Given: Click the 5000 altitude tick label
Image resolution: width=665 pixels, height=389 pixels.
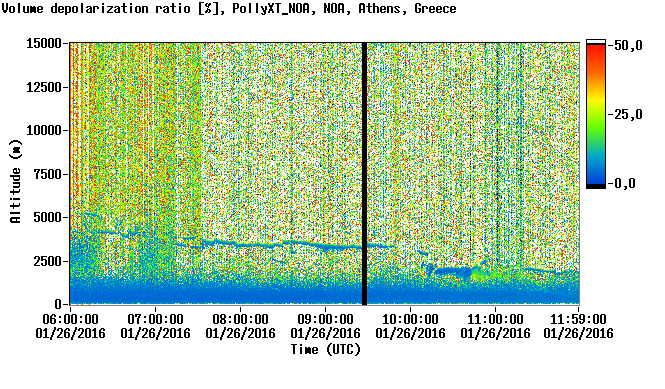Looking at the screenshot, I should point(47,217).
